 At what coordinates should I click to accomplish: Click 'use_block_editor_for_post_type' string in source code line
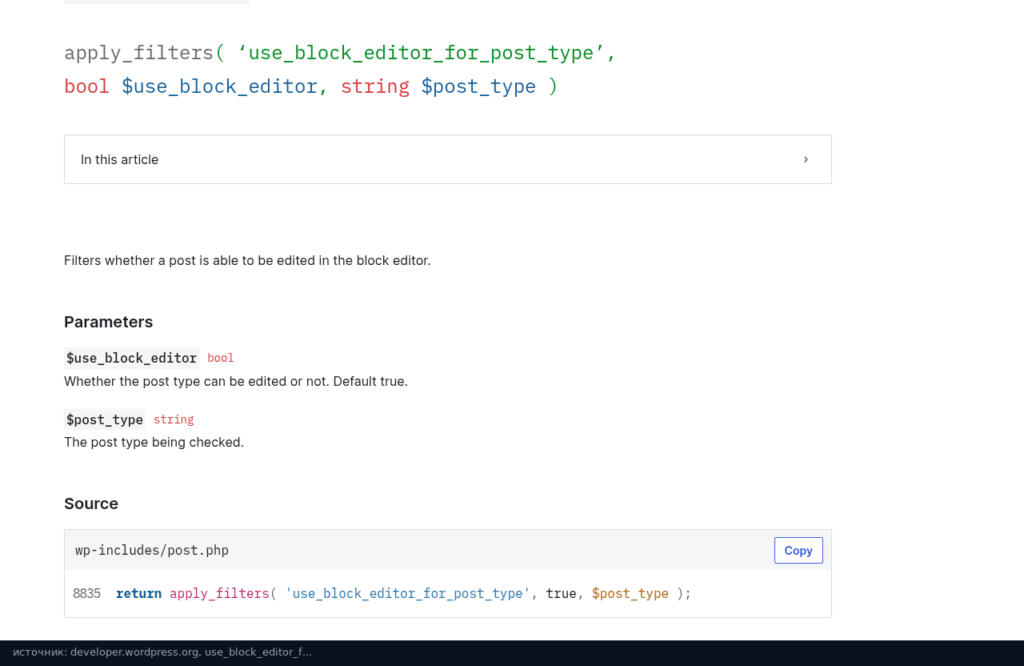pos(408,594)
